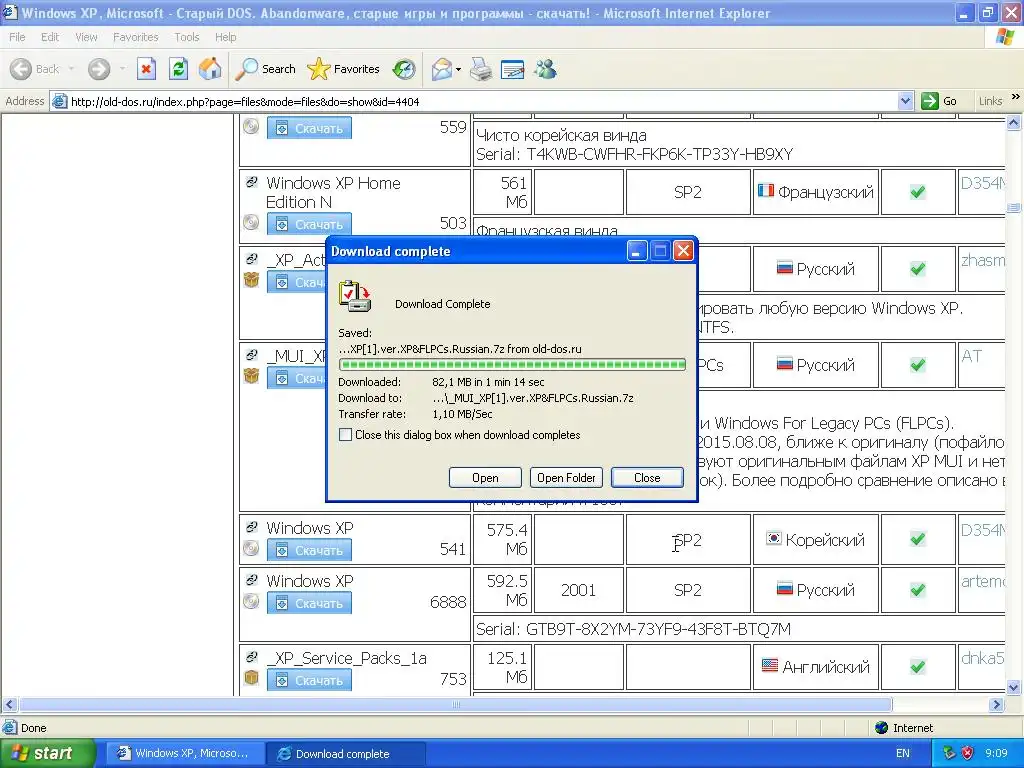Open the File menu
This screenshot has height=768, width=1024.
pyautogui.click(x=17, y=37)
